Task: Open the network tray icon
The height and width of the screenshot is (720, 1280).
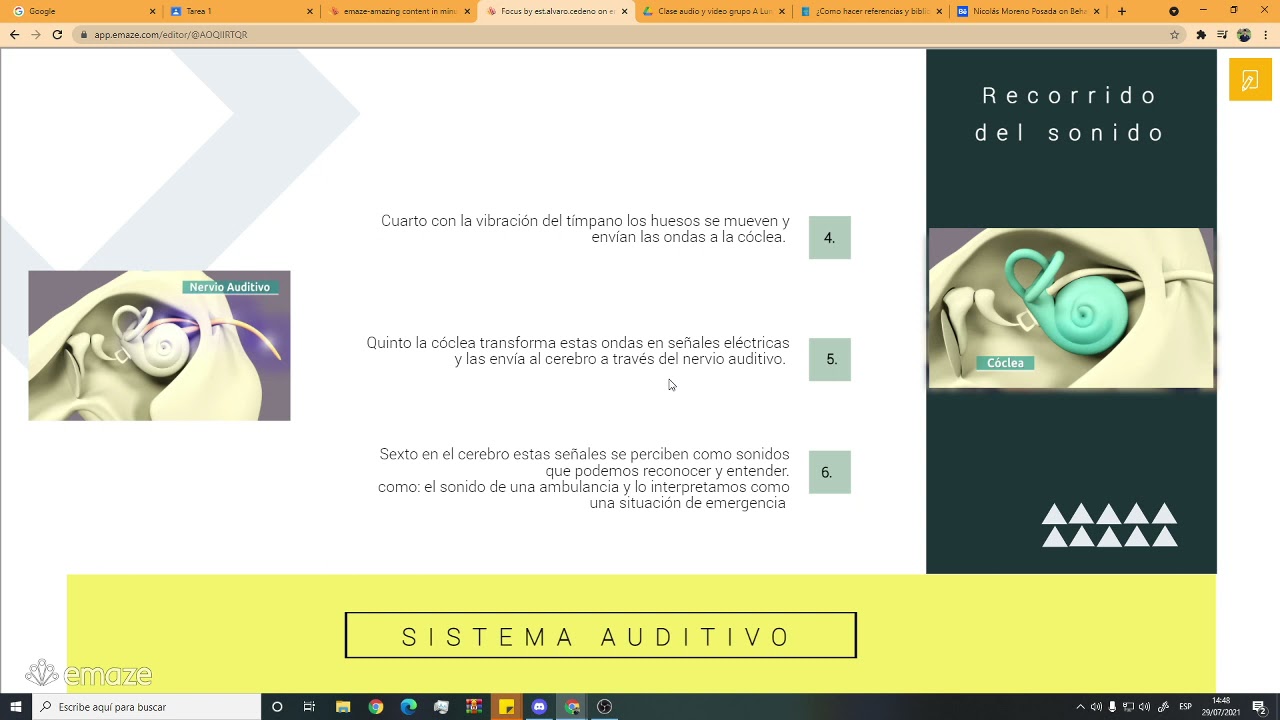Action: pyautogui.click(x=1128, y=707)
